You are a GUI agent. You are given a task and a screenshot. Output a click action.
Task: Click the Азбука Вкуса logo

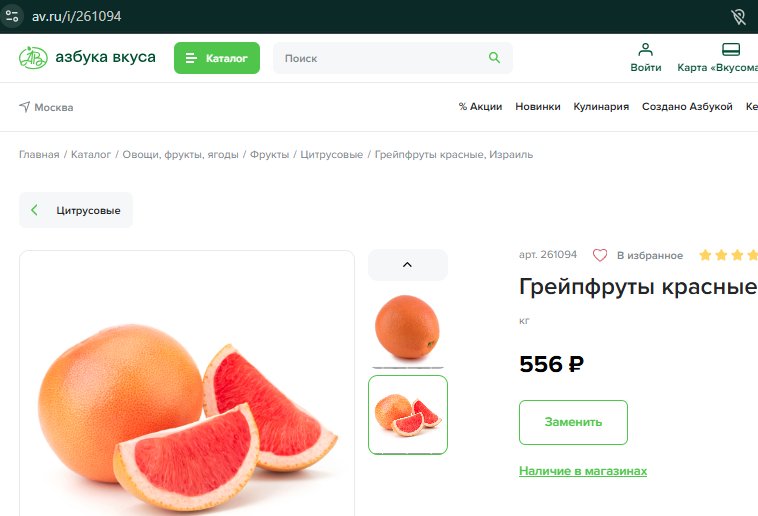click(87, 58)
